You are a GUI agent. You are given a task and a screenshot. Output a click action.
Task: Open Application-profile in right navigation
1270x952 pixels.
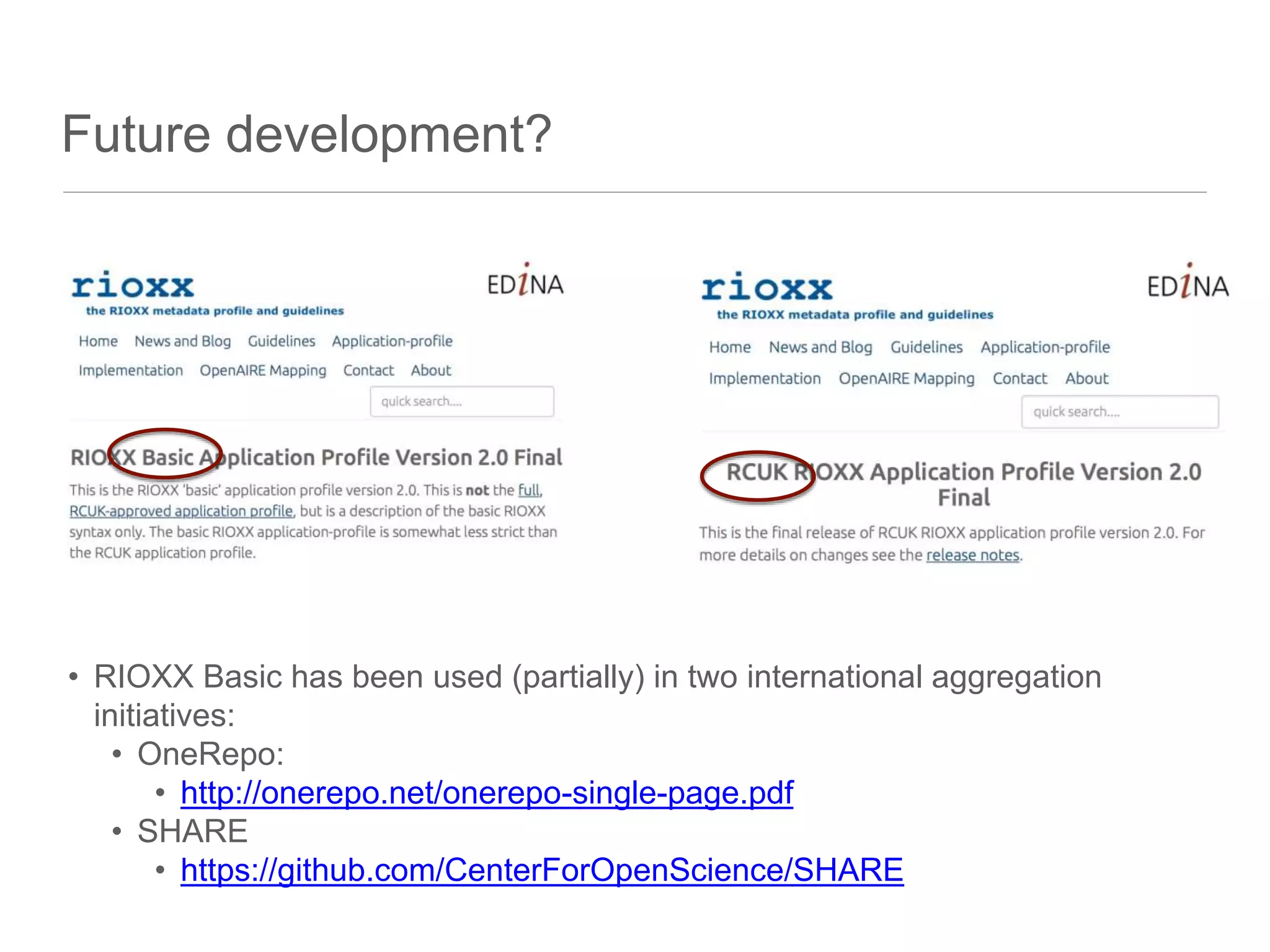pos(1045,347)
